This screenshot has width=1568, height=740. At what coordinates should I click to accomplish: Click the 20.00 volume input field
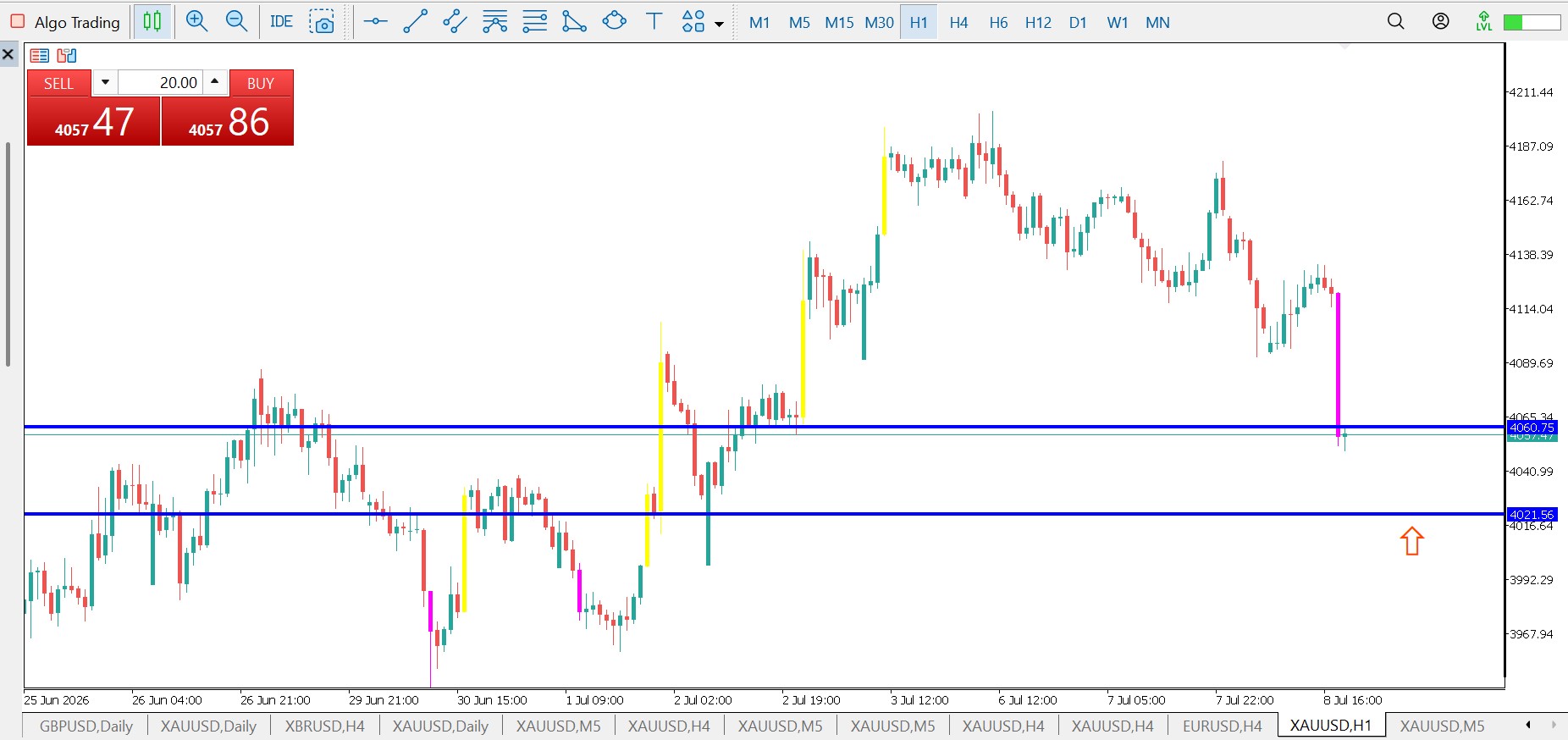coord(160,82)
